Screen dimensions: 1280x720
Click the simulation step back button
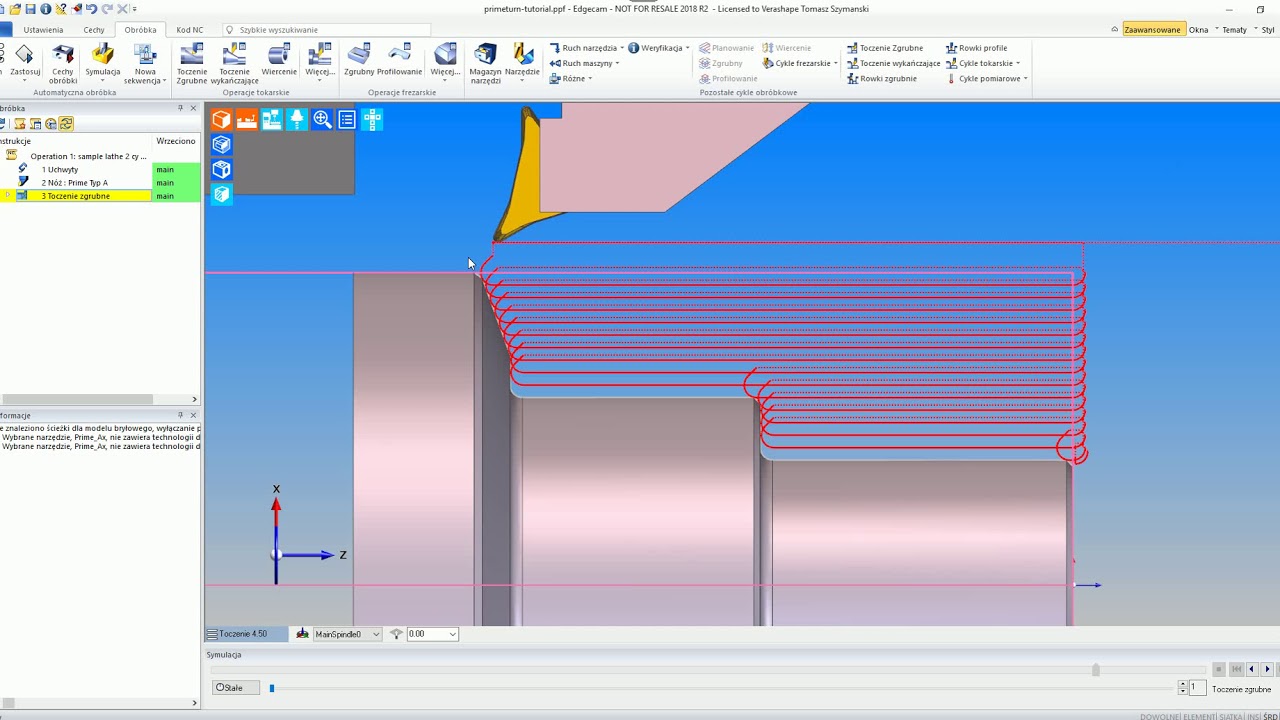pos(1251,669)
